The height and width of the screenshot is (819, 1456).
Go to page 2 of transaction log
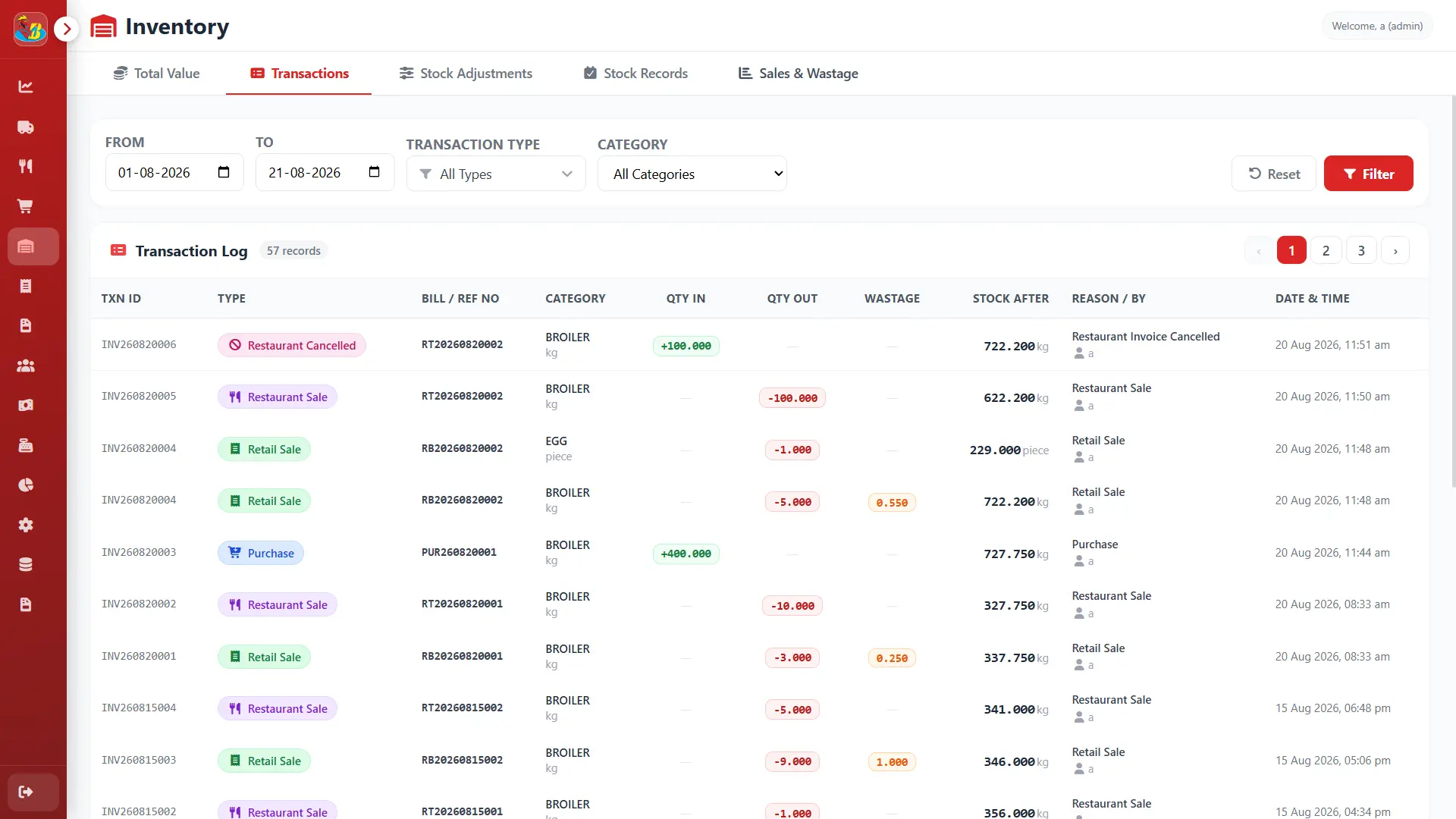coord(1326,250)
